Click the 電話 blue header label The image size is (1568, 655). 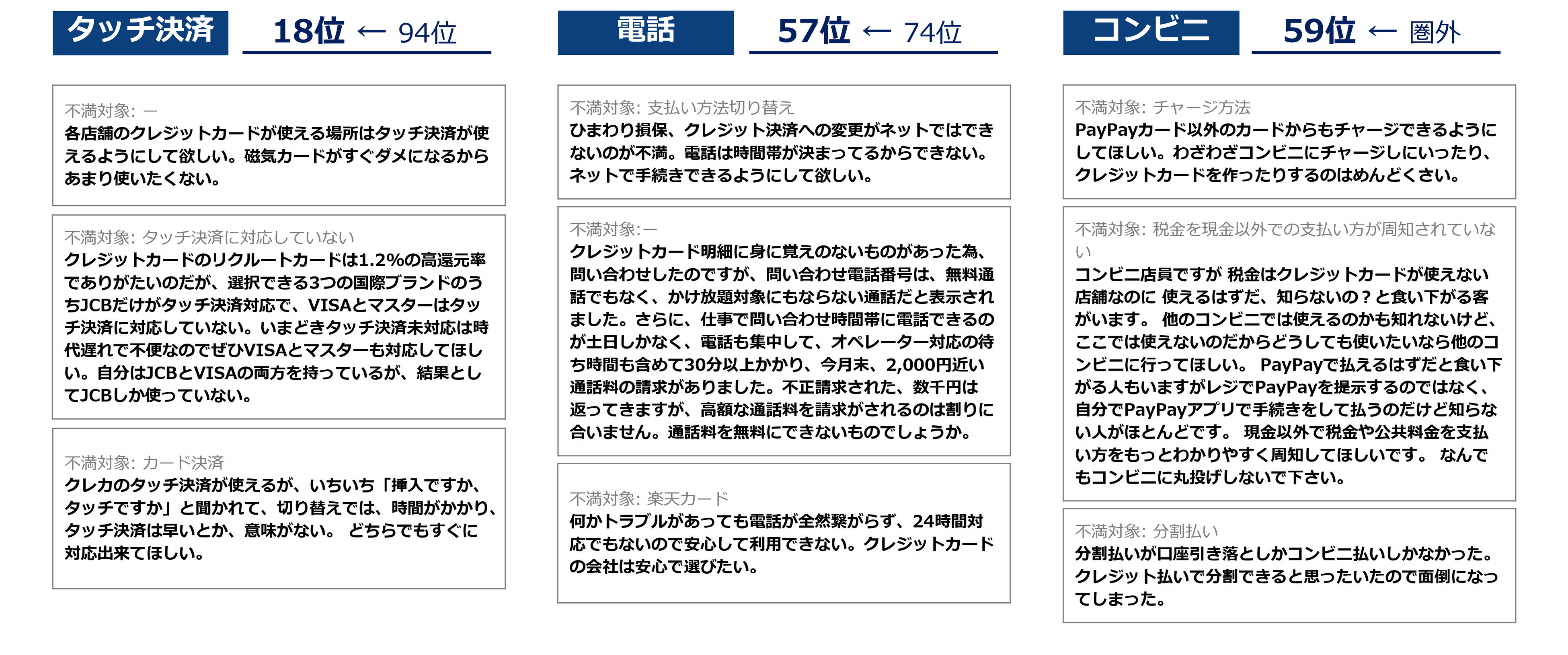[645, 32]
